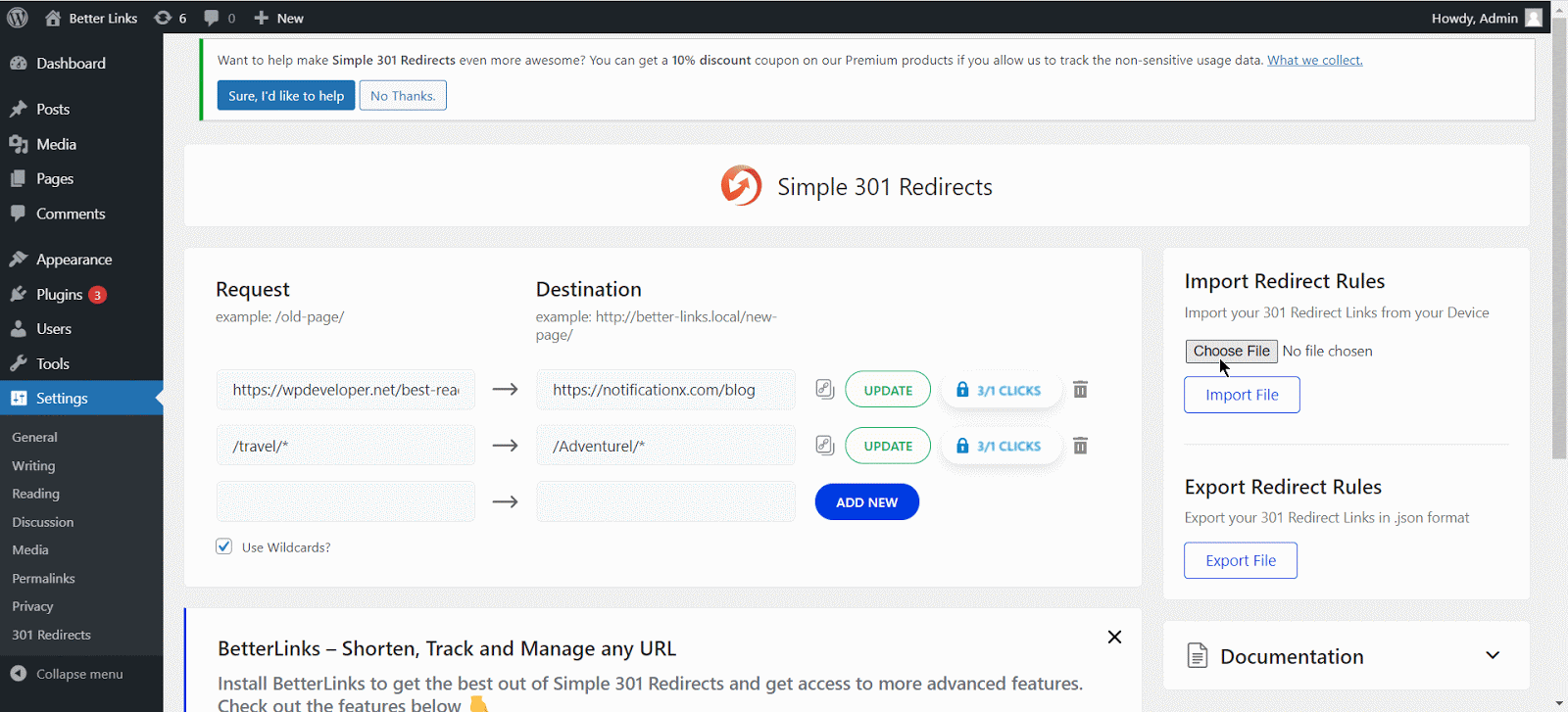Focus the empty new request field

coord(346,501)
